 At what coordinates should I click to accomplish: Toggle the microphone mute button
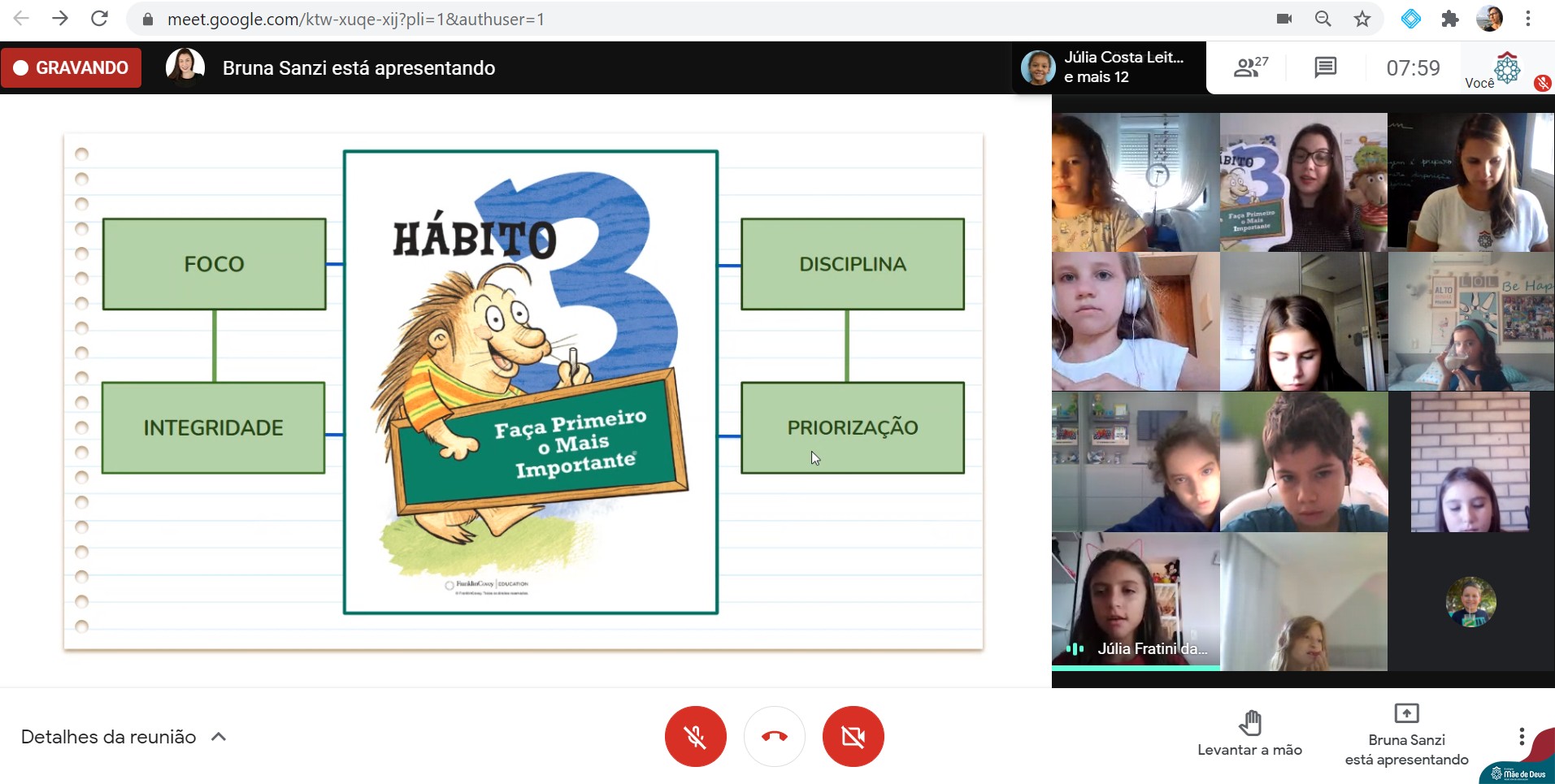pyautogui.click(x=695, y=736)
